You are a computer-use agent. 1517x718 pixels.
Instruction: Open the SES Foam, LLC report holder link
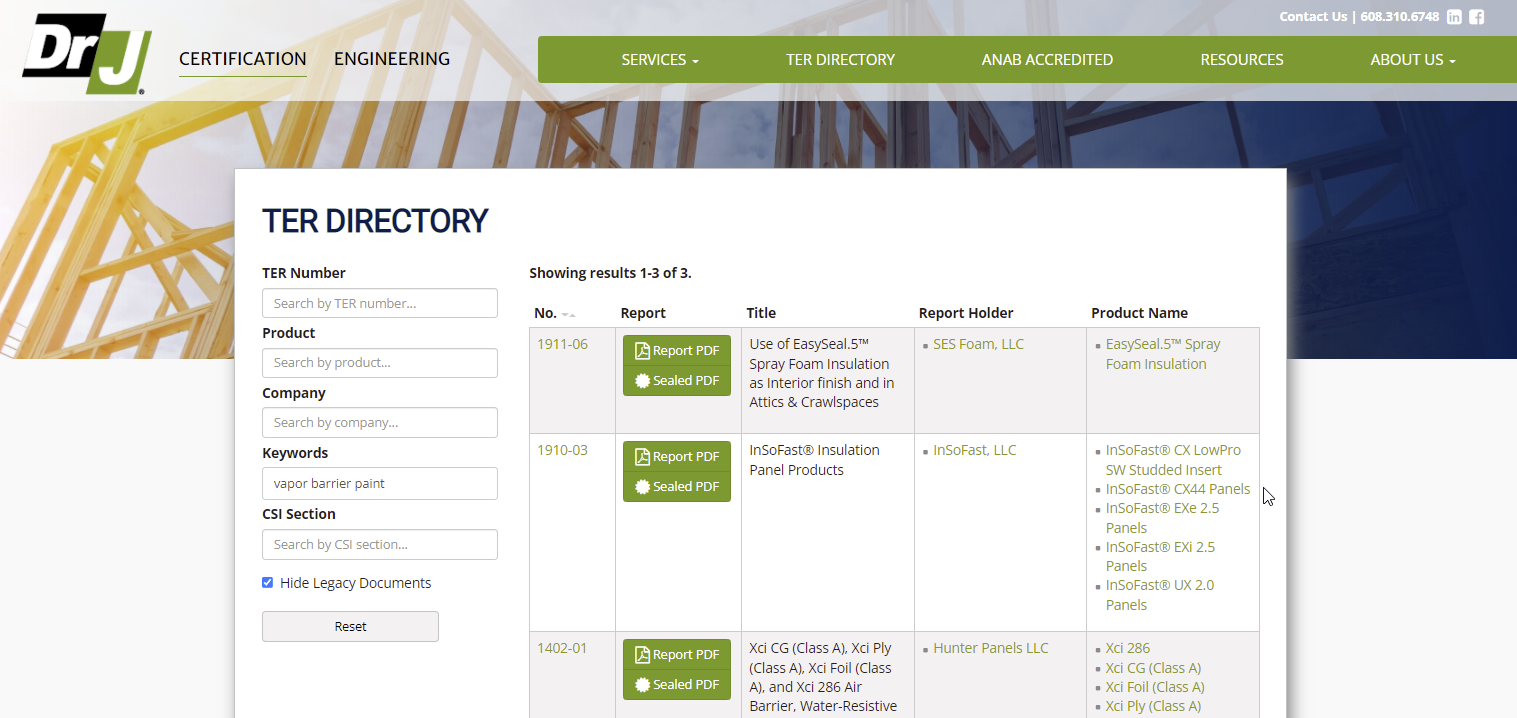point(978,343)
